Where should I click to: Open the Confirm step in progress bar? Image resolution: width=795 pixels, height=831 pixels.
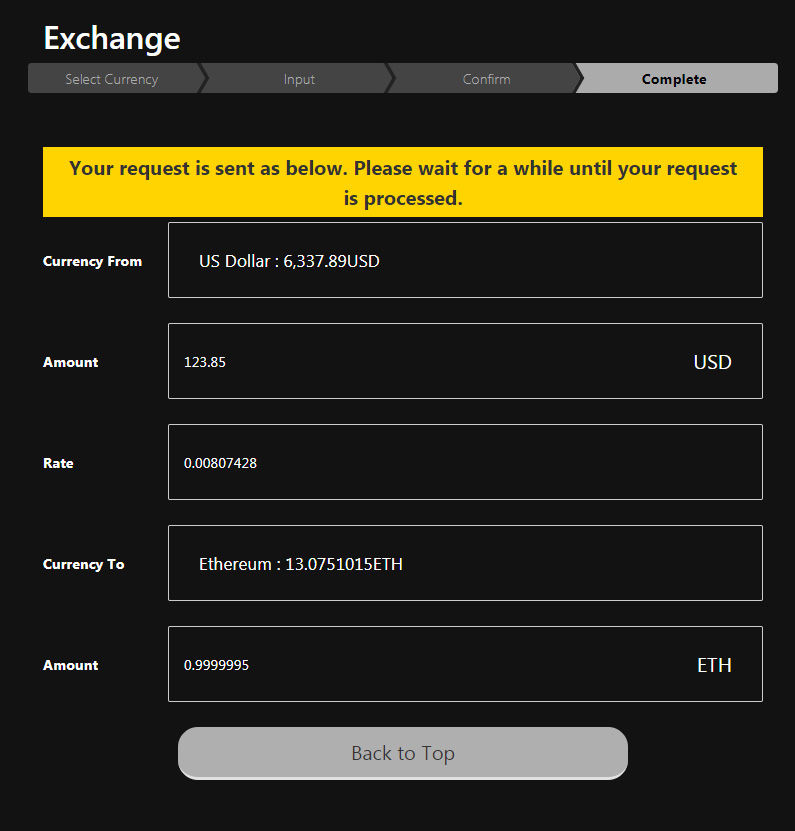pos(486,79)
